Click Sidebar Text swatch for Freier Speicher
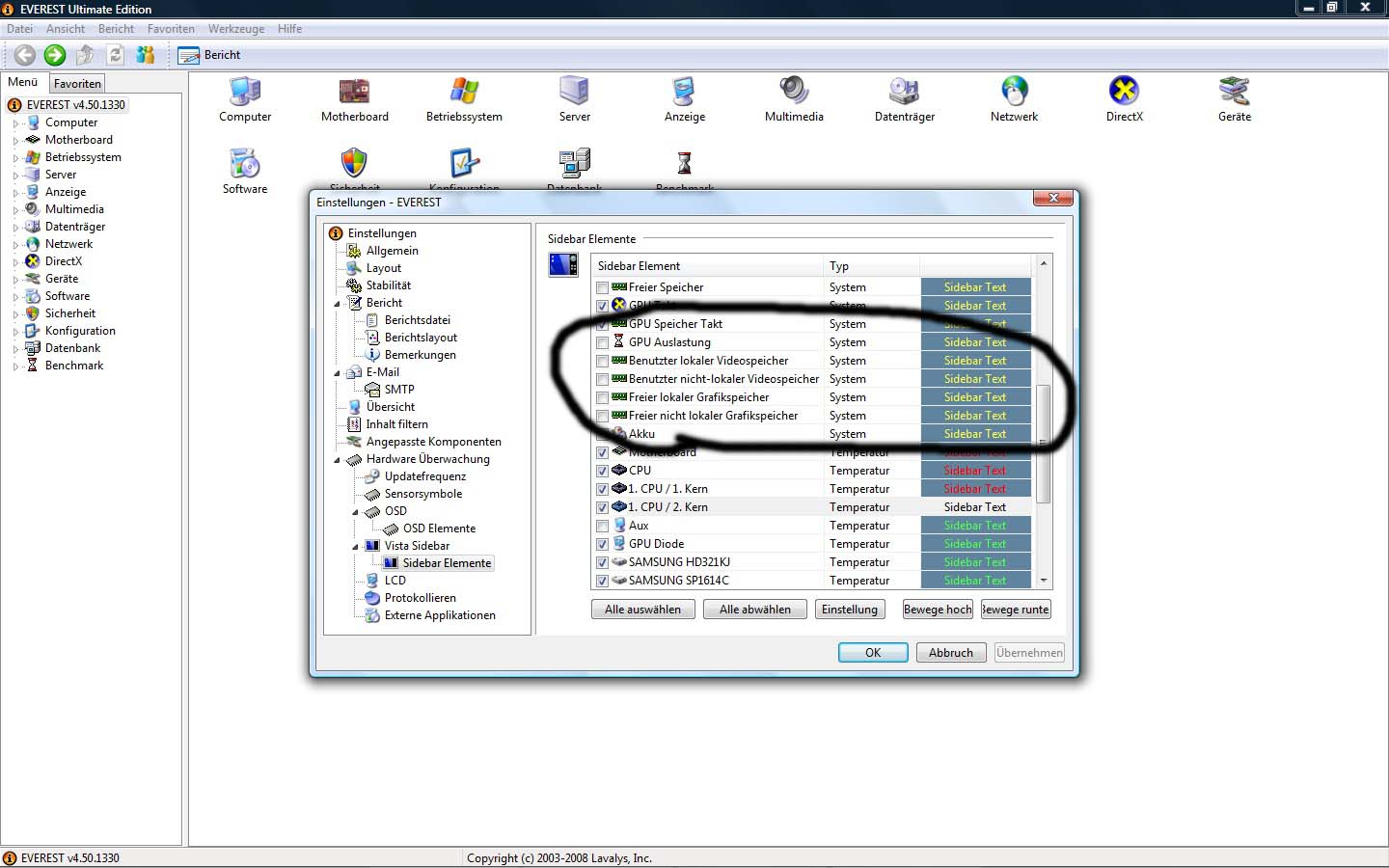 [975, 287]
